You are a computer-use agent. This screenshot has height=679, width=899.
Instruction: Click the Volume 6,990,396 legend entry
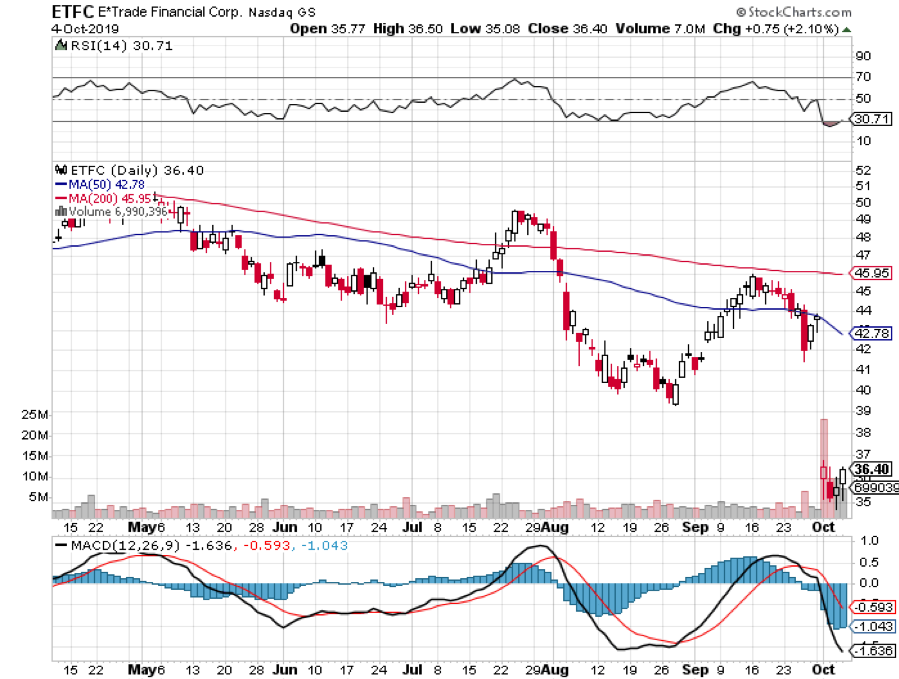[x=118, y=212]
